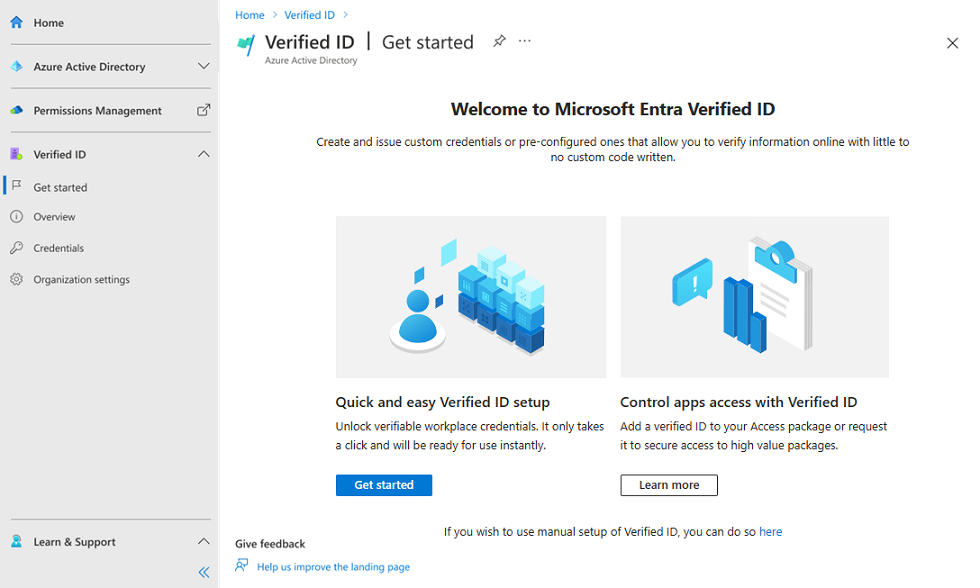Expand the Learn & Support section

coord(203,541)
